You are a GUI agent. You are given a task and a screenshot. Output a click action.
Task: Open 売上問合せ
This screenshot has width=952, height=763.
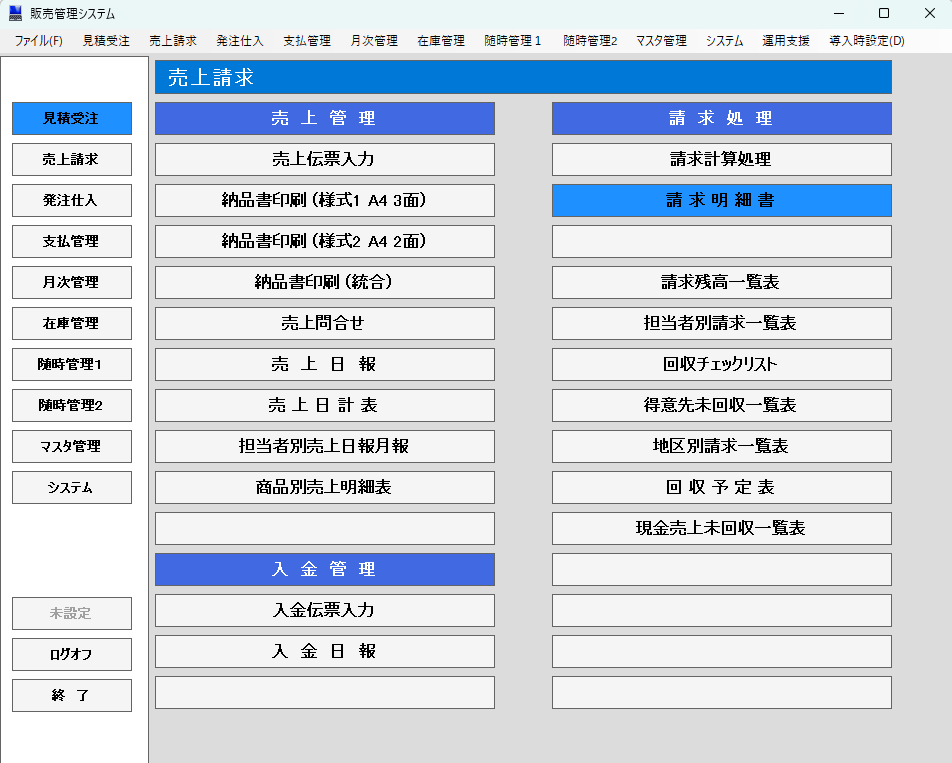point(324,323)
